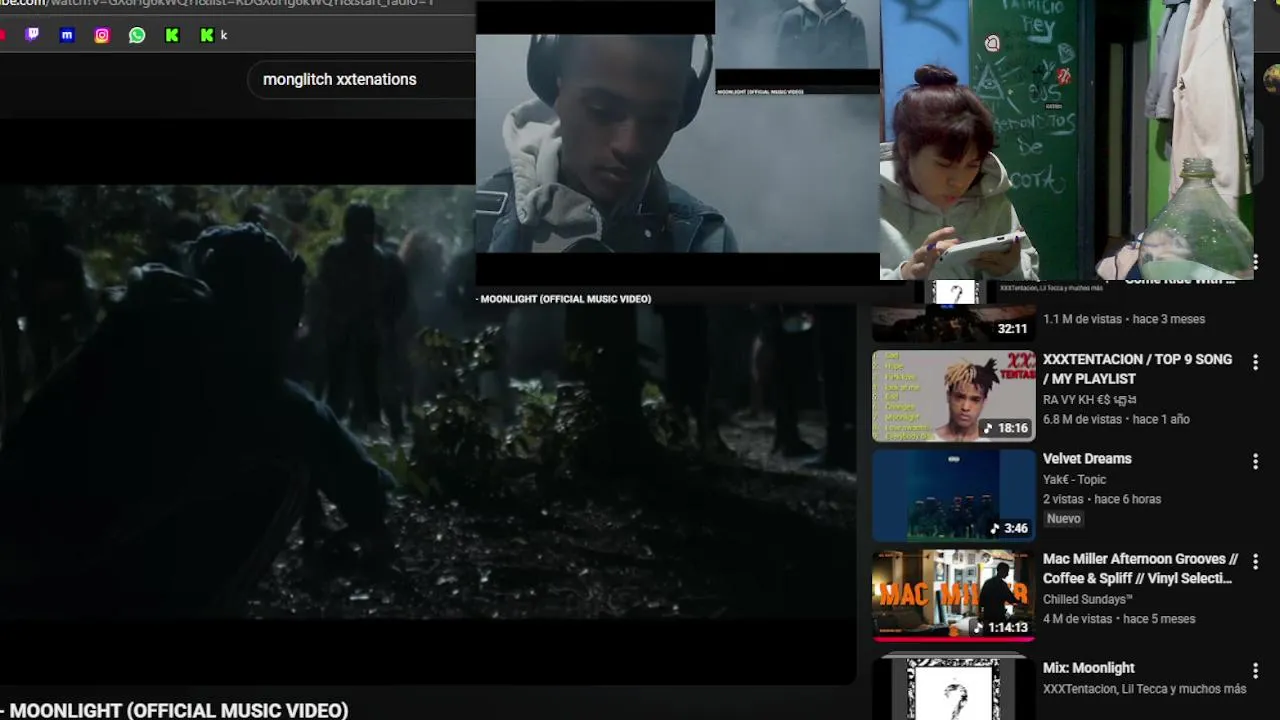Click the main Moonlight video player
The image size is (1280, 720).
pos(428,402)
